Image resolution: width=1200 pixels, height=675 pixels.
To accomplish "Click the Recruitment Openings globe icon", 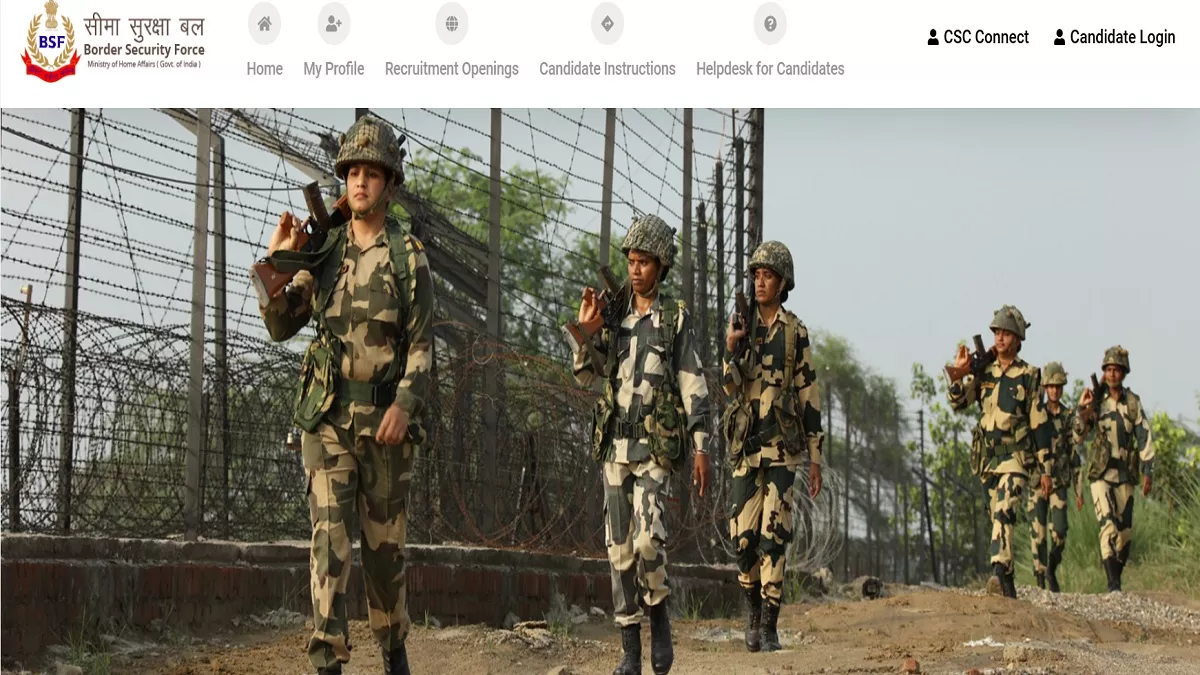I will point(452,24).
